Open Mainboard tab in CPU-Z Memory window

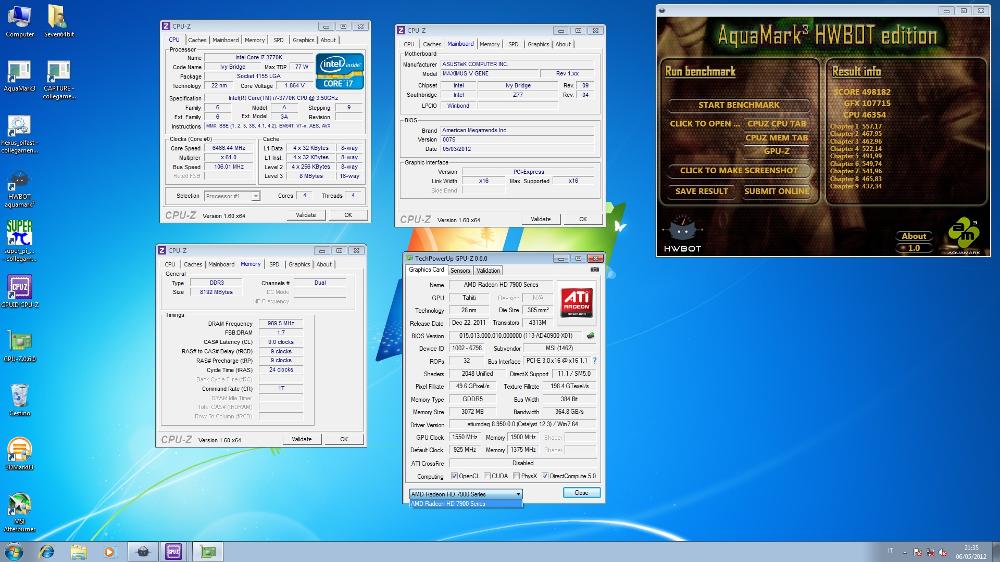tap(221, 264)
